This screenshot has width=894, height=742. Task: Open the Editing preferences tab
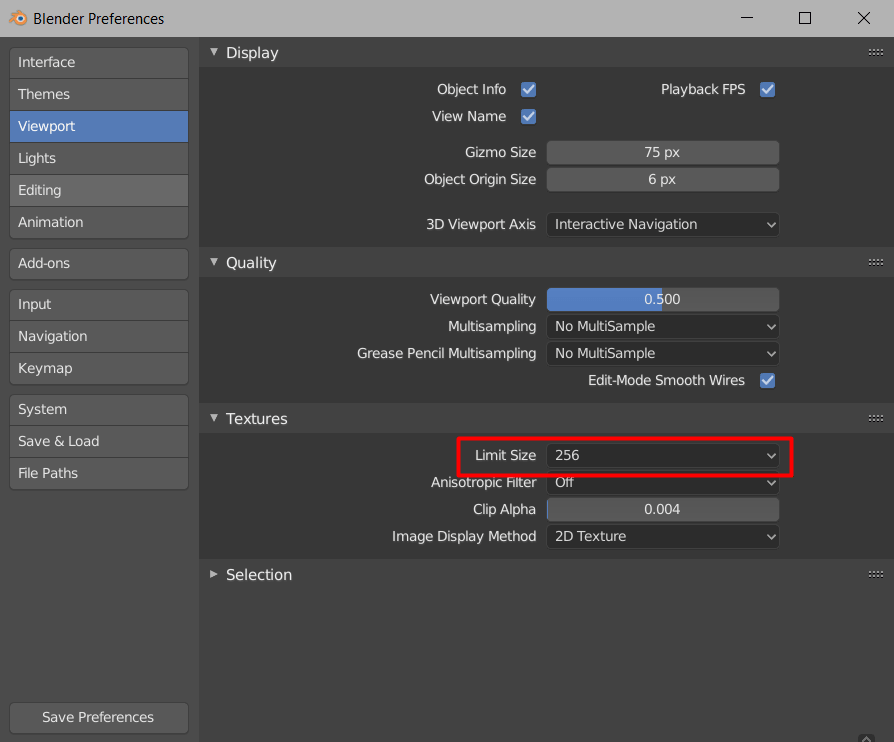click(x=99, y=190)
